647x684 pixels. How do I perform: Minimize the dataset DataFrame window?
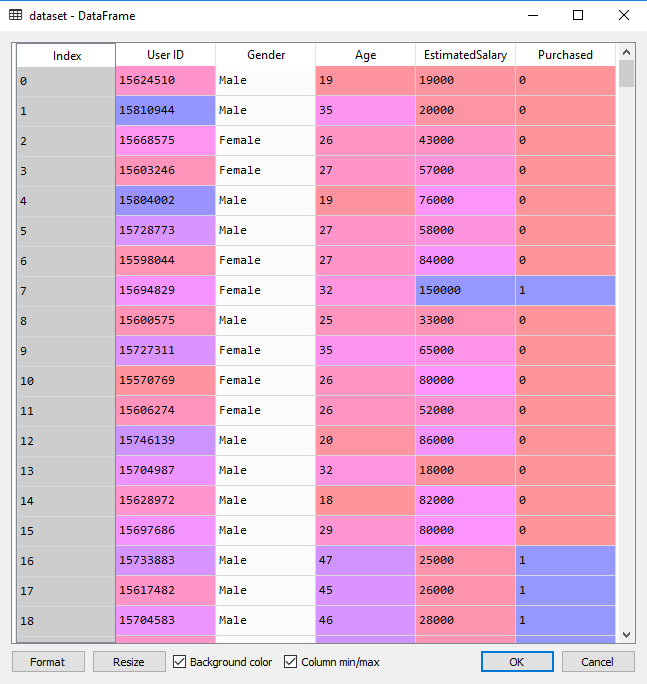pyautogui.click(x=531, y=16)
